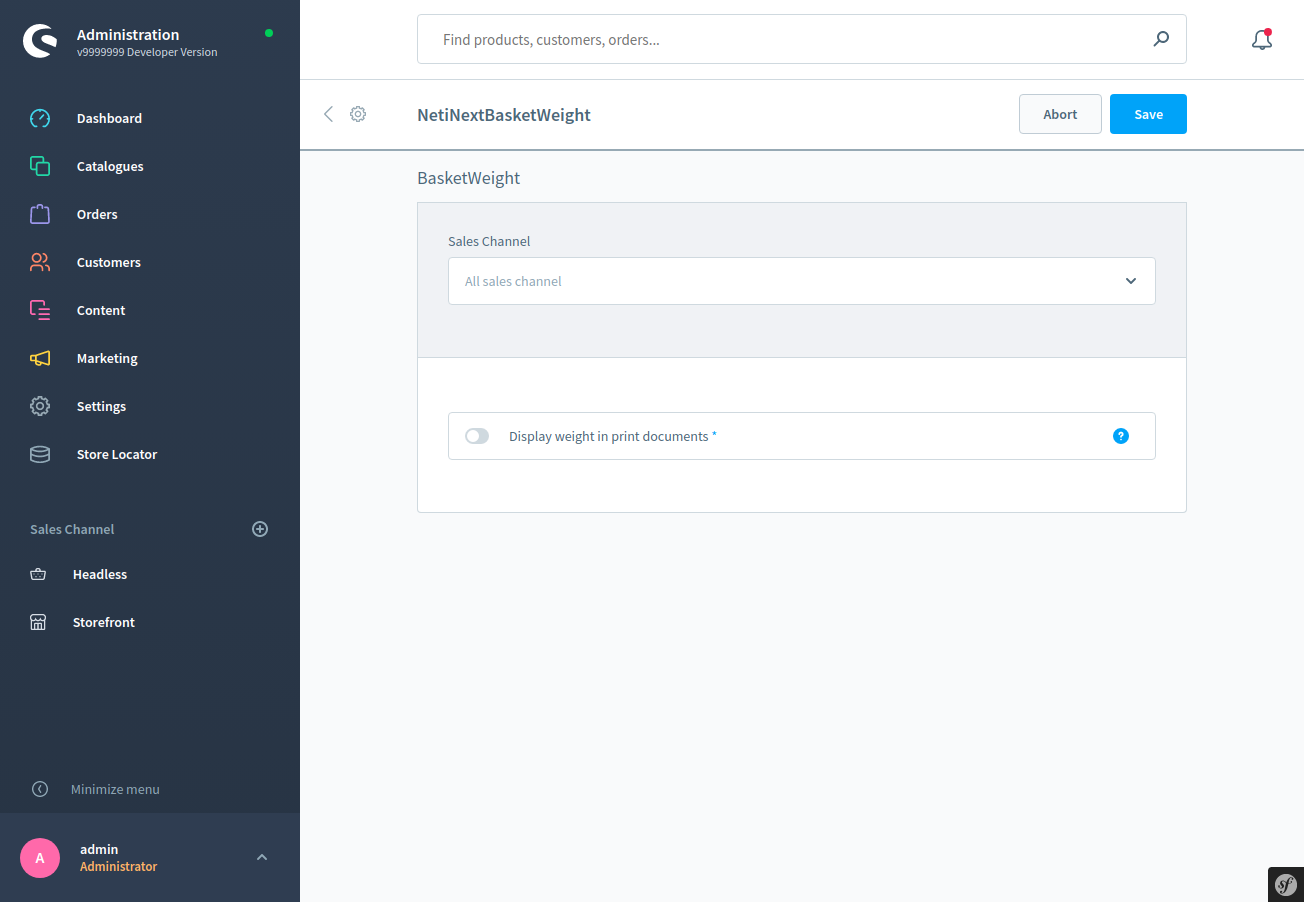Click the search magnifier icon

(1160, 40)
